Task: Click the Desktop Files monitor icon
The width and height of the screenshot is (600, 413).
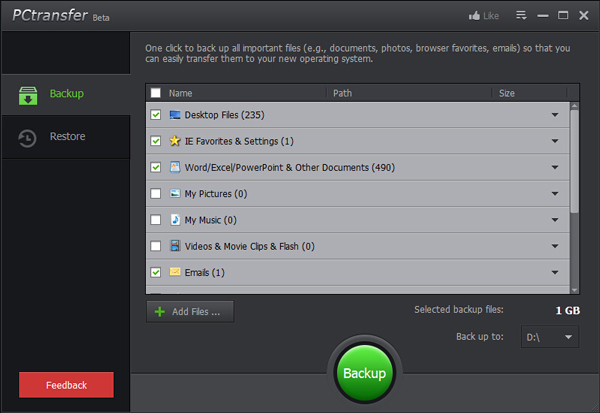Action: (175, 115)
